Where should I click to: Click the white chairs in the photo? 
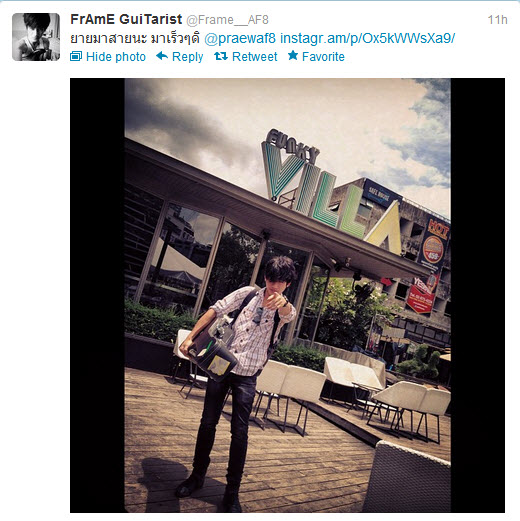click(350, 397)
